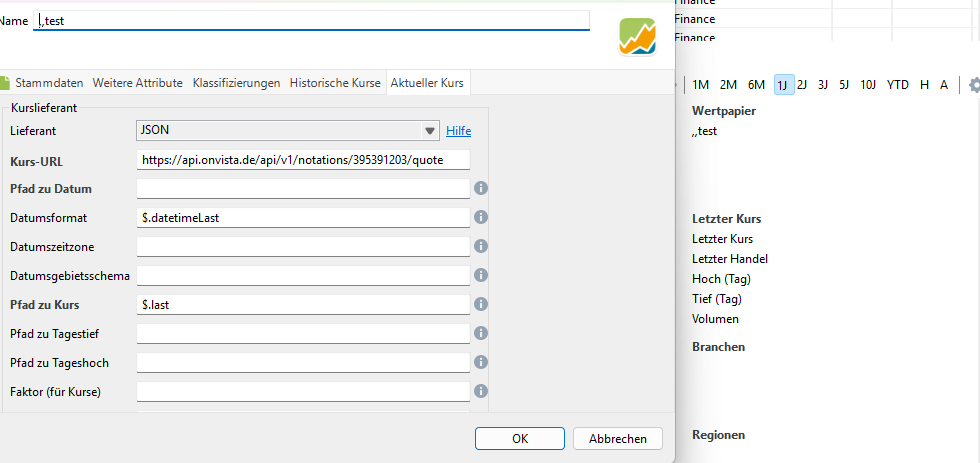Click the Branchen heading
Viewport: 980px width, 463px height.
(718, 347)
